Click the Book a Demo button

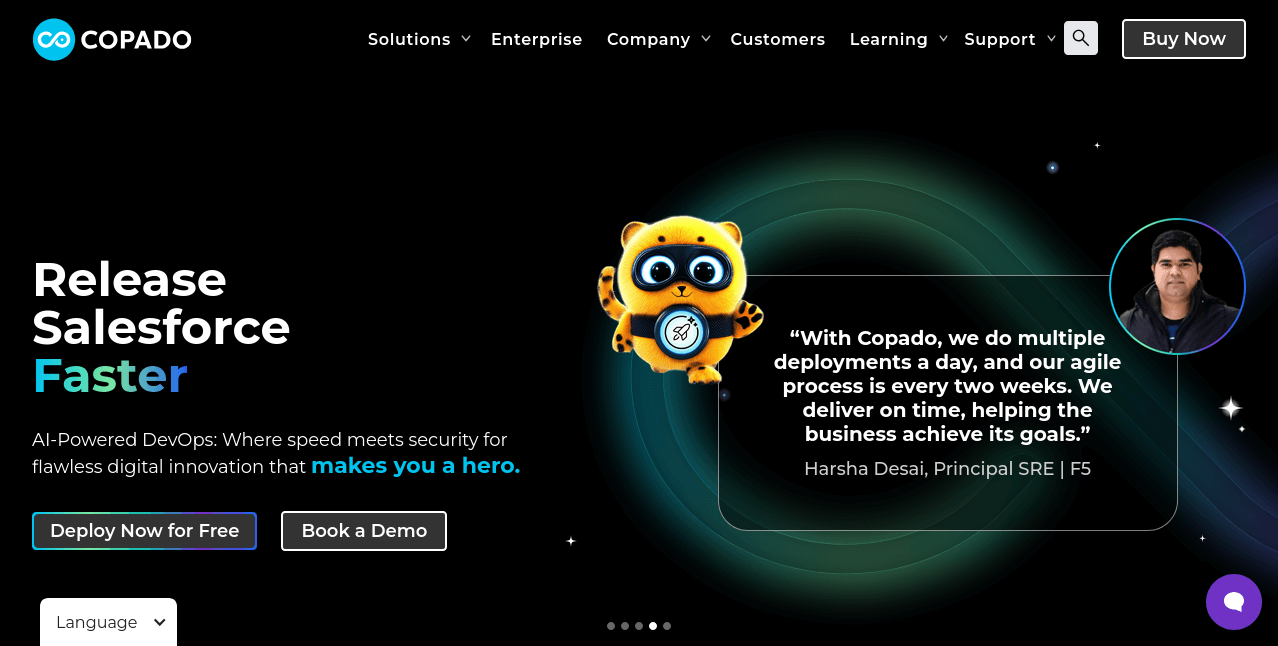(364, 531)
